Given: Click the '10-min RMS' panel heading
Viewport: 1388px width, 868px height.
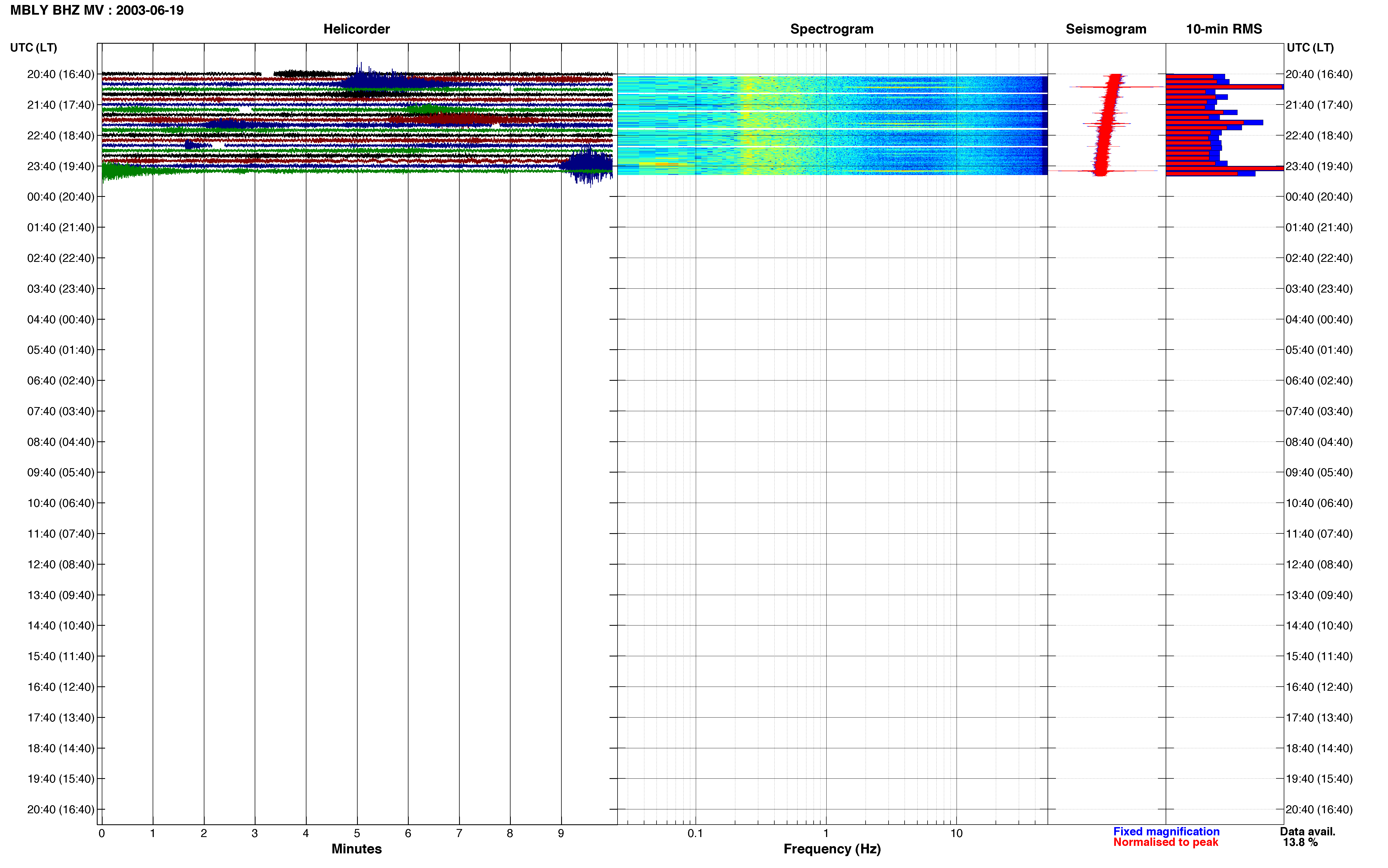Looking at the screenshot, I should [1224, 29].
